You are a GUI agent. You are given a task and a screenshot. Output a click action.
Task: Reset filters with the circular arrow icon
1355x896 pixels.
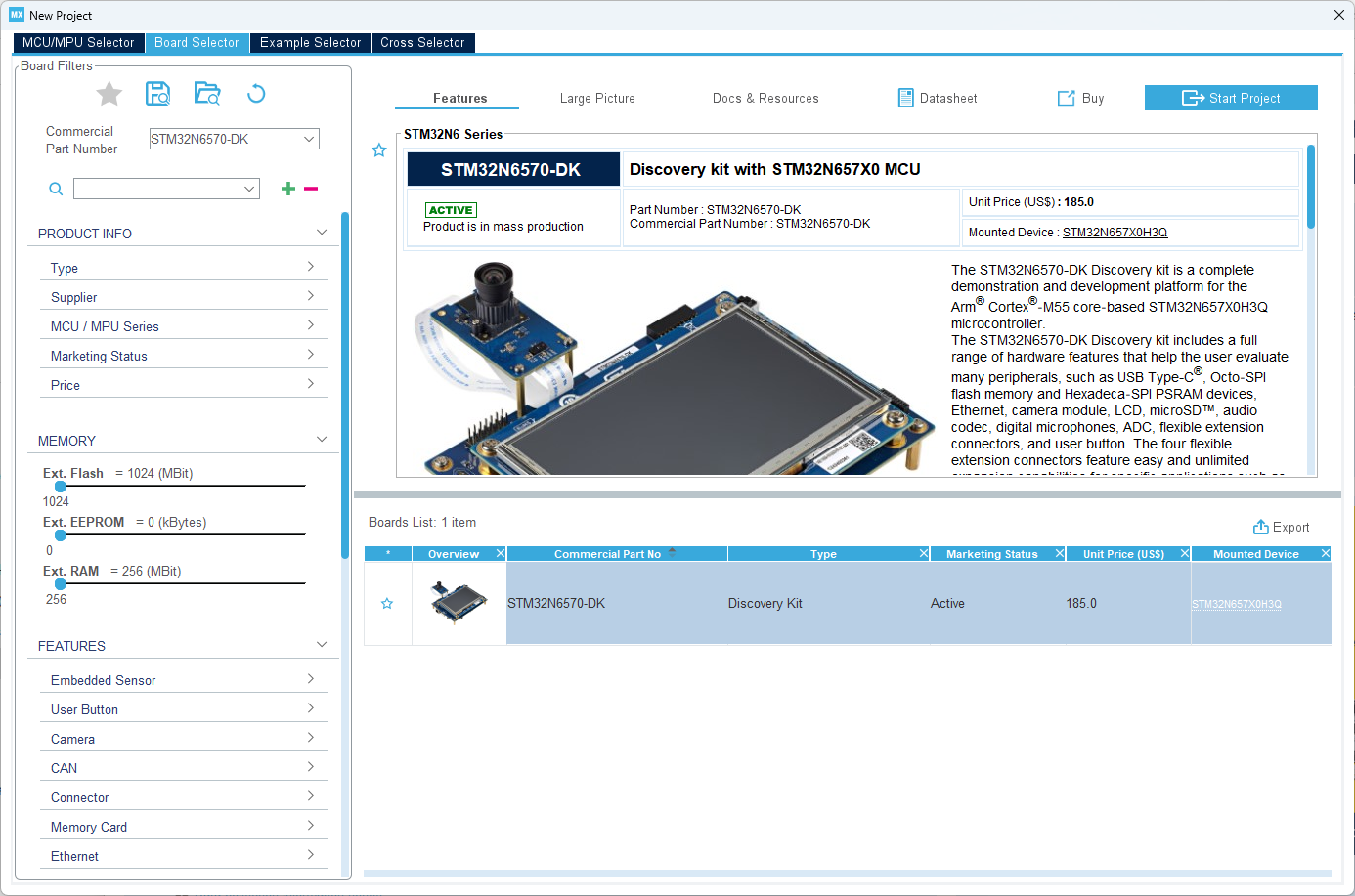pos(256,93)
